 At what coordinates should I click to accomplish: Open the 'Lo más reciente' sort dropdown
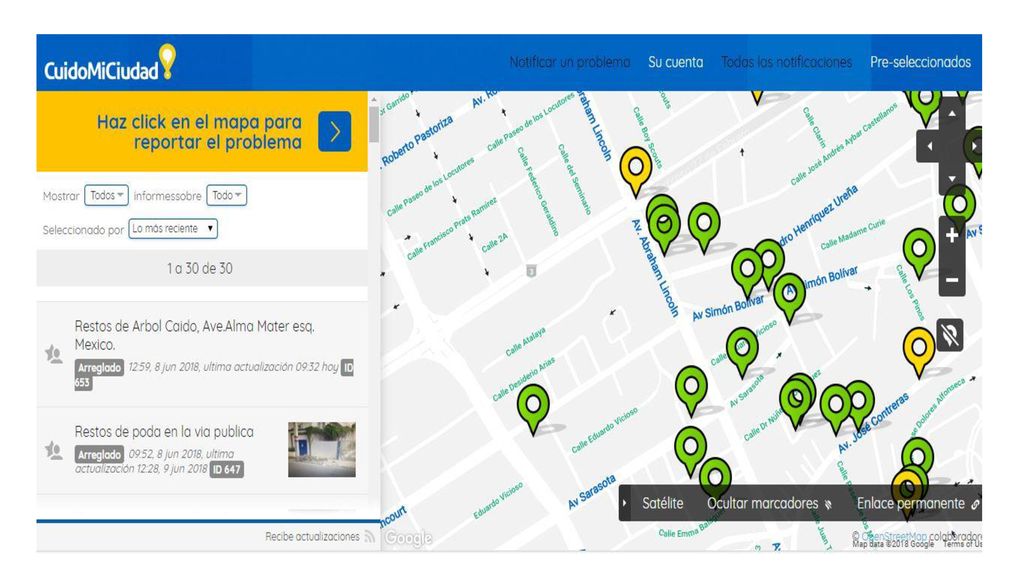coord(173,229)
